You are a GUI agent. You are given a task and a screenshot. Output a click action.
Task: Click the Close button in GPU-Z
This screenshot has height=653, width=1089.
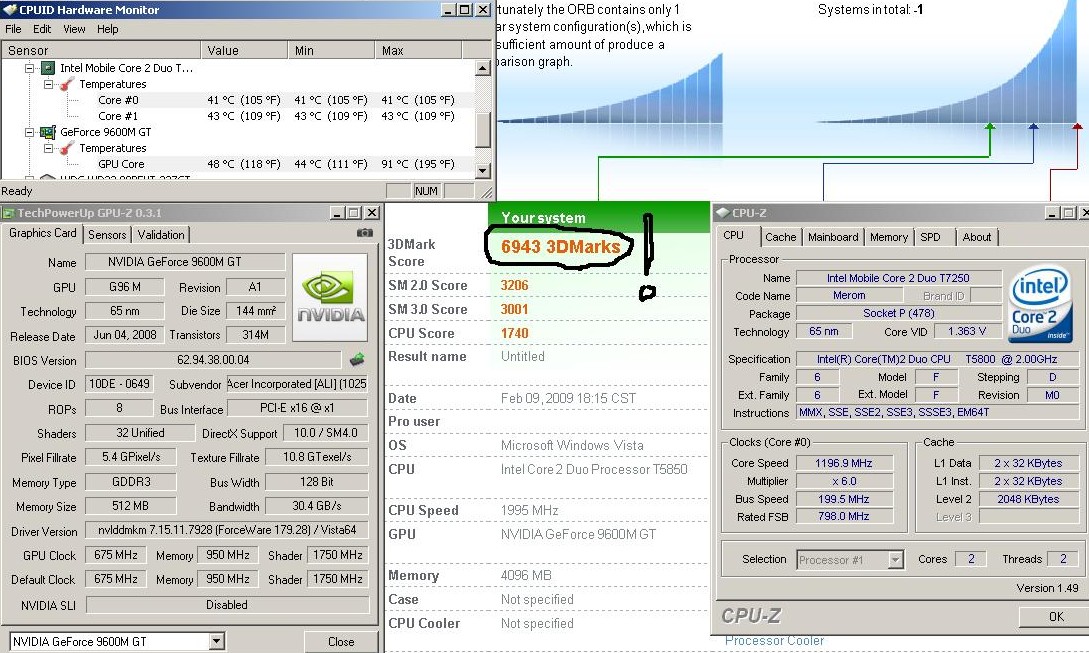[341, 641]
